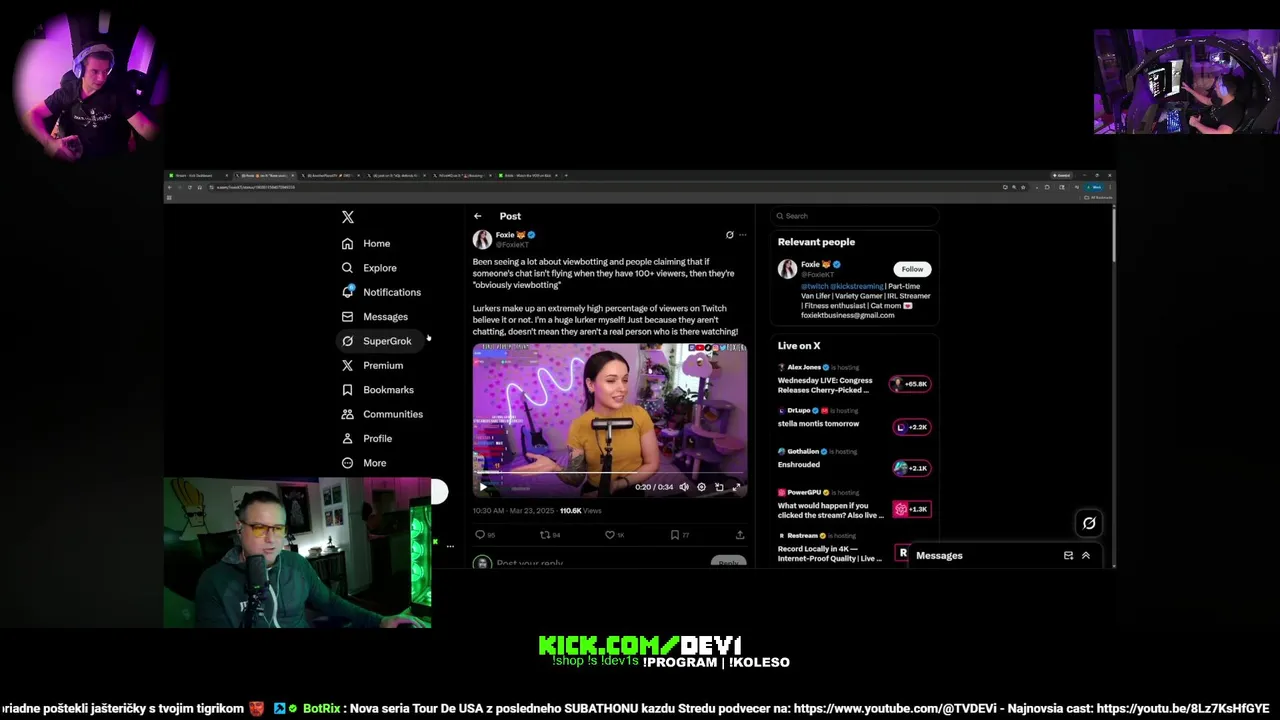Click the Grok icon on the post
This screenshot has height=720, width=1280.
729,235
